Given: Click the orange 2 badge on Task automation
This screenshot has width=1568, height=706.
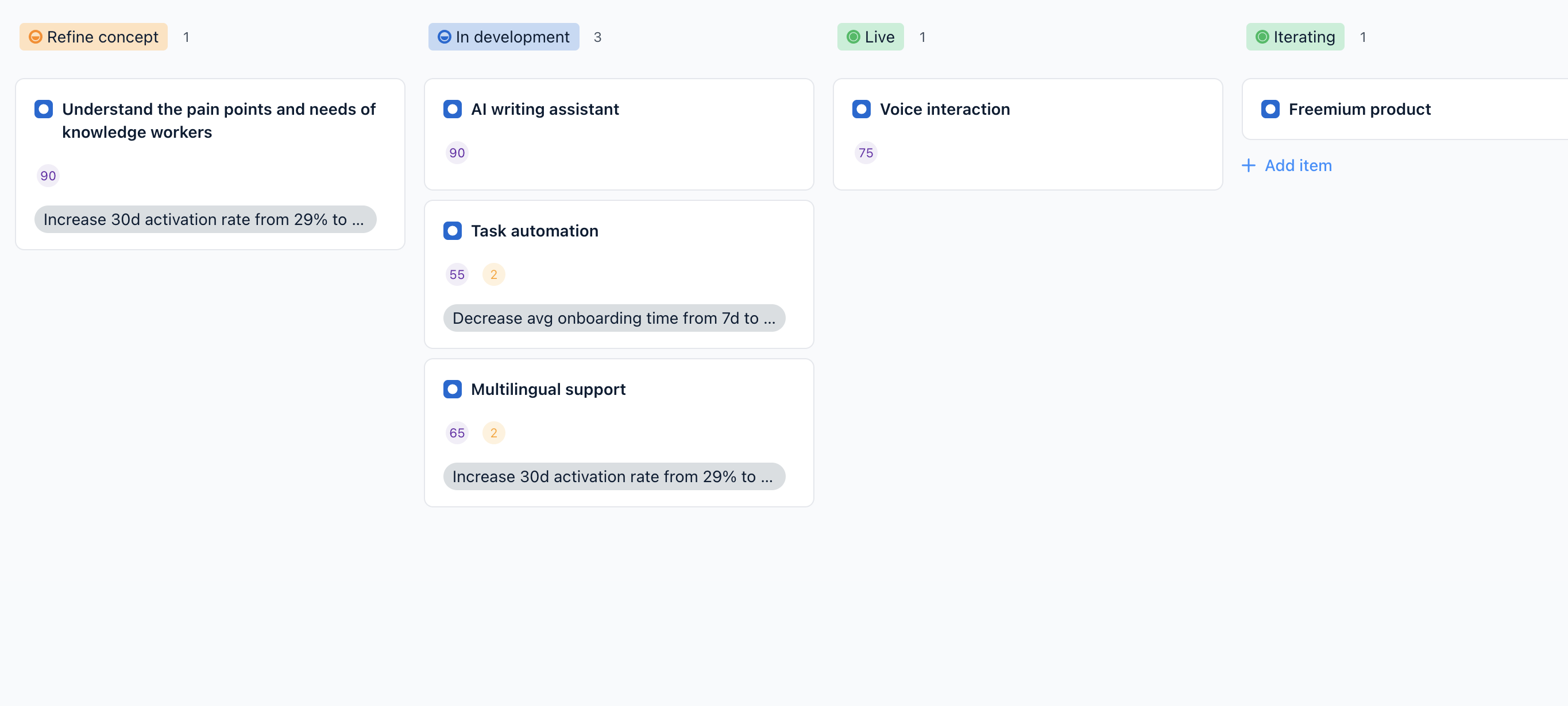Looking at the screenshot, I should point(493,275).
